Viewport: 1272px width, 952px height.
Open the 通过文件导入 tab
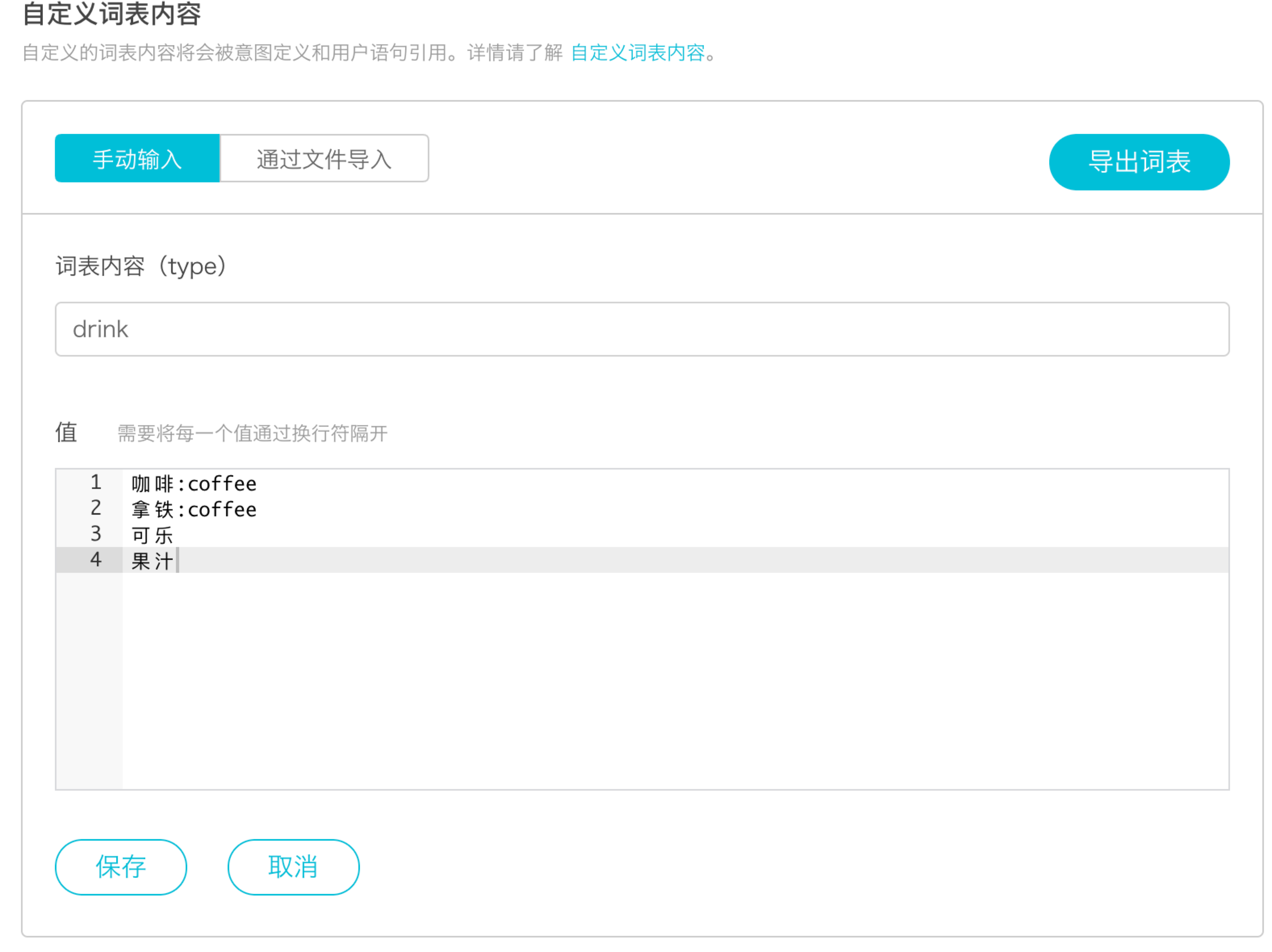point(324,159)
